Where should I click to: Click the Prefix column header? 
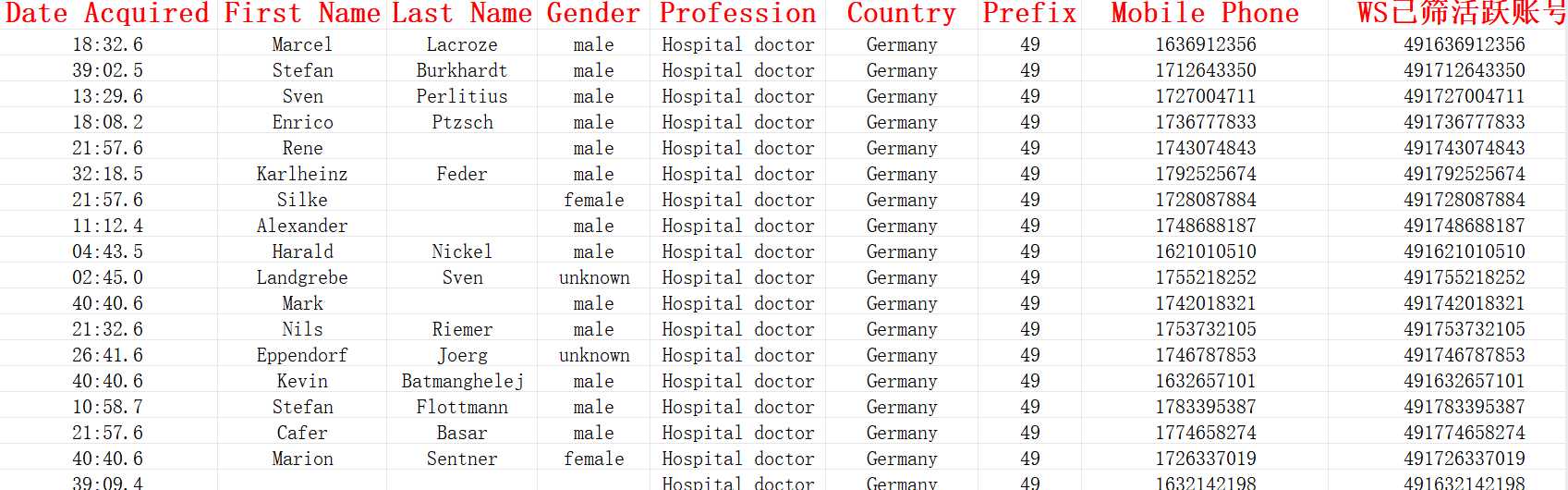(1029, 14)
